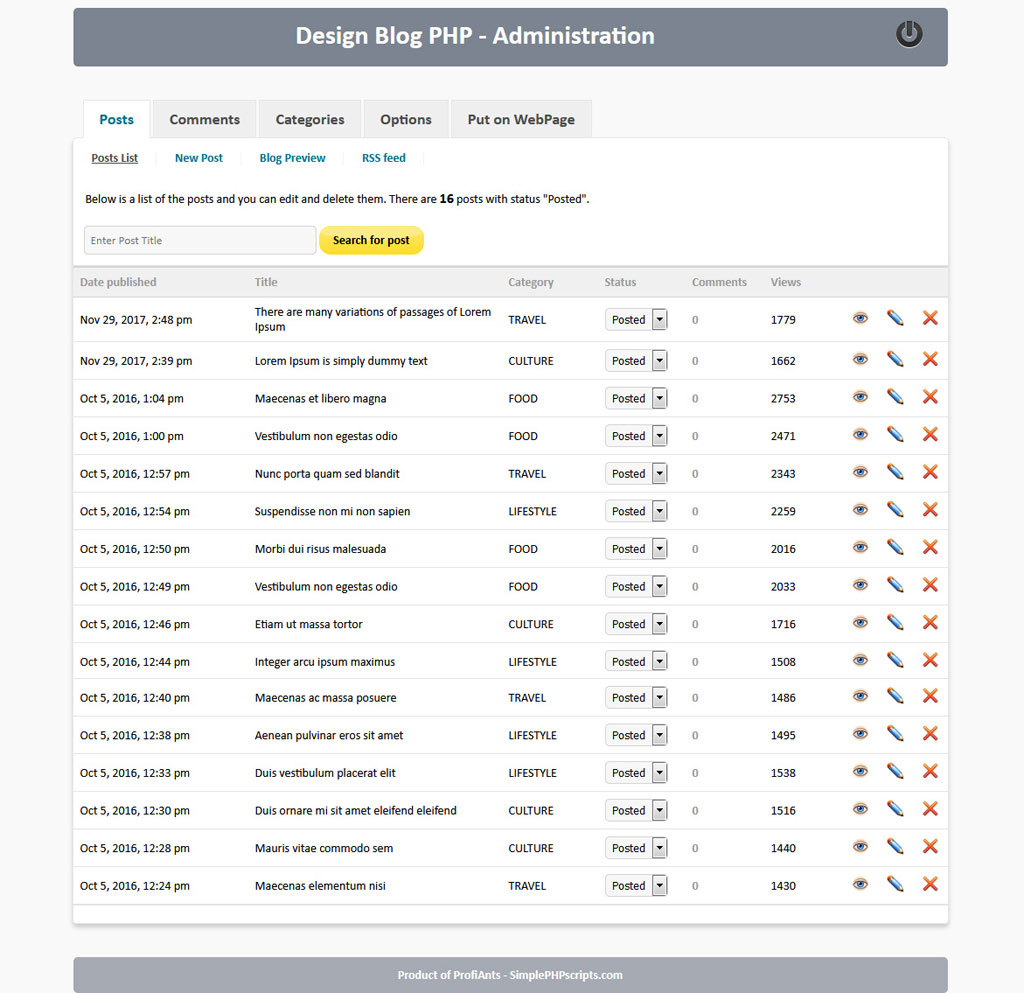Open the Blog Preview link
1024x993 pixels.
coord(292,157)
